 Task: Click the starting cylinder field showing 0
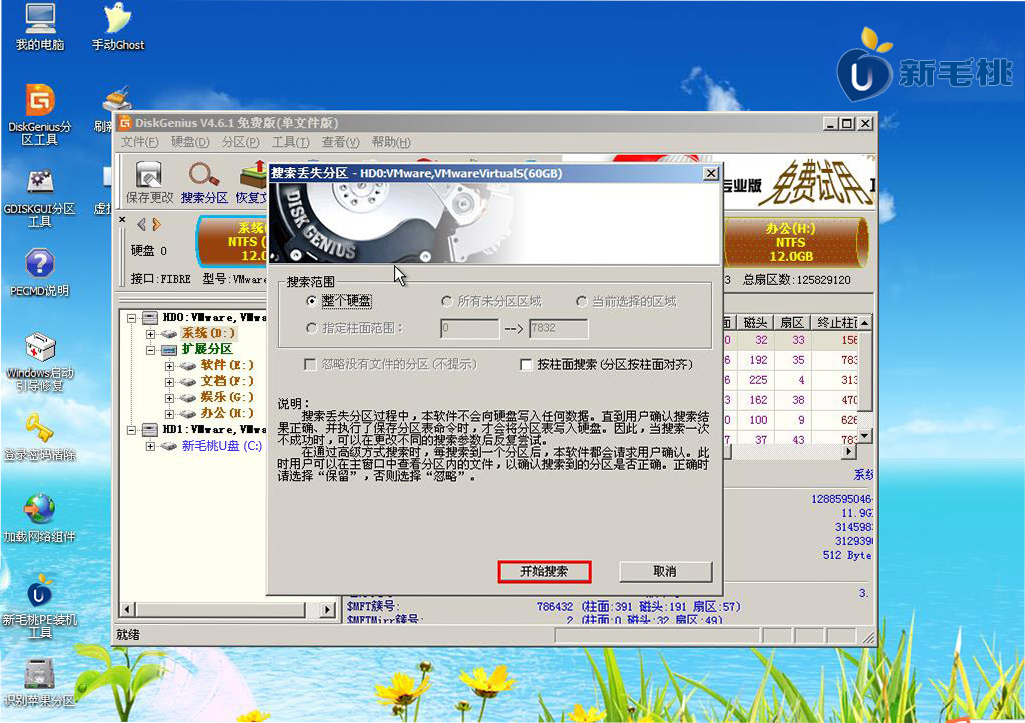pyautogui.click(x=469, y=328)
